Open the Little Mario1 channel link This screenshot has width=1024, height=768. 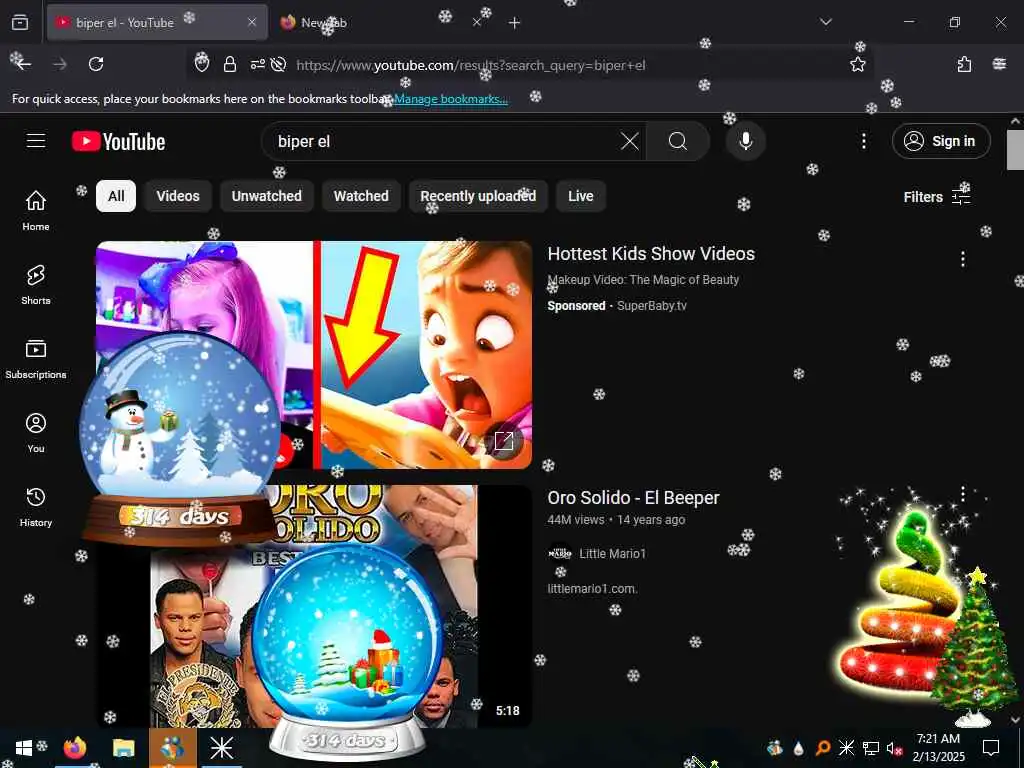[613, 554]
